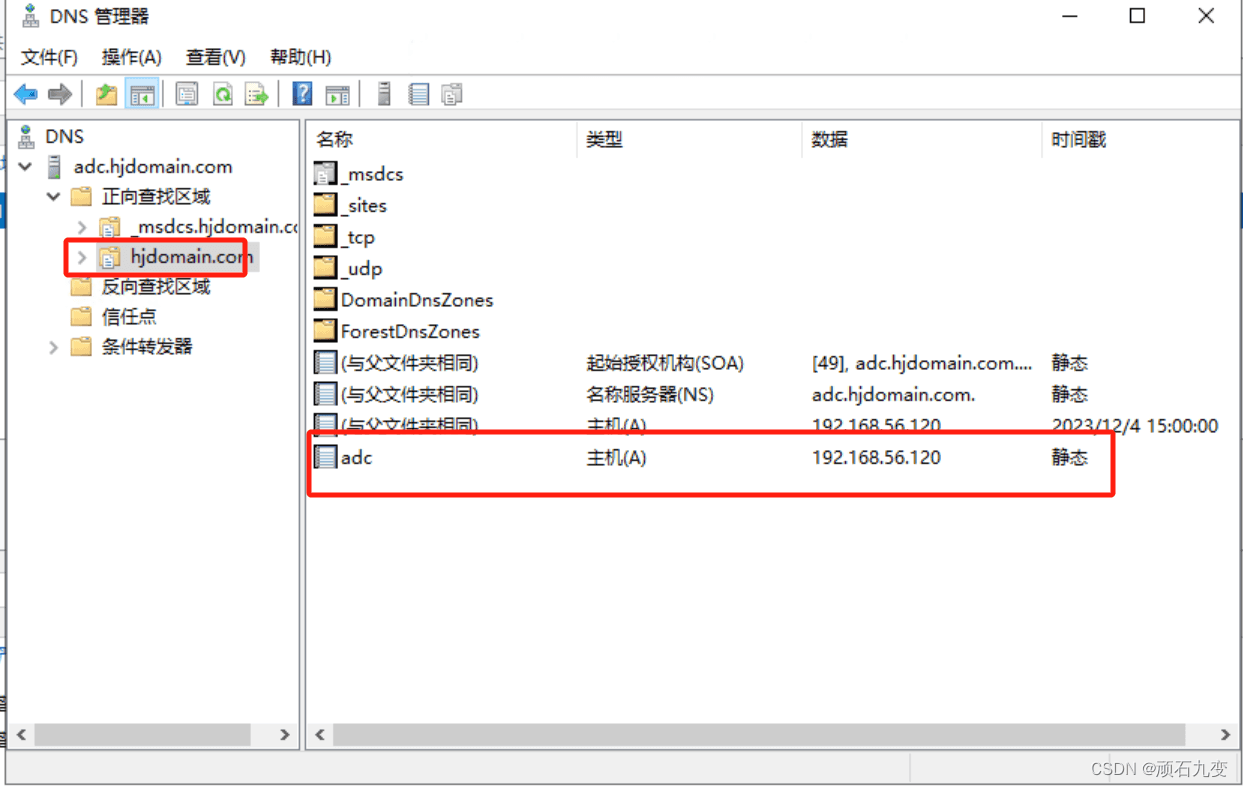1243x787 pixels.
Task: Collapse the adc.hjdomain.com server node
Action: click(26, 167)
